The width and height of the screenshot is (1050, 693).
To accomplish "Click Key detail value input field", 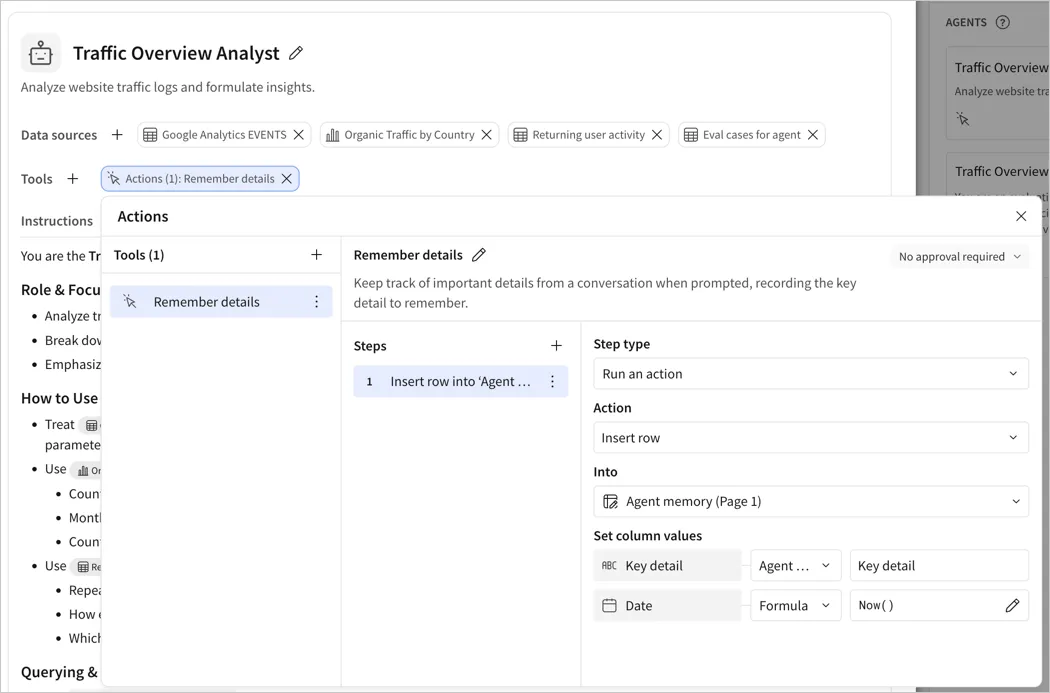I will point(939,566).
